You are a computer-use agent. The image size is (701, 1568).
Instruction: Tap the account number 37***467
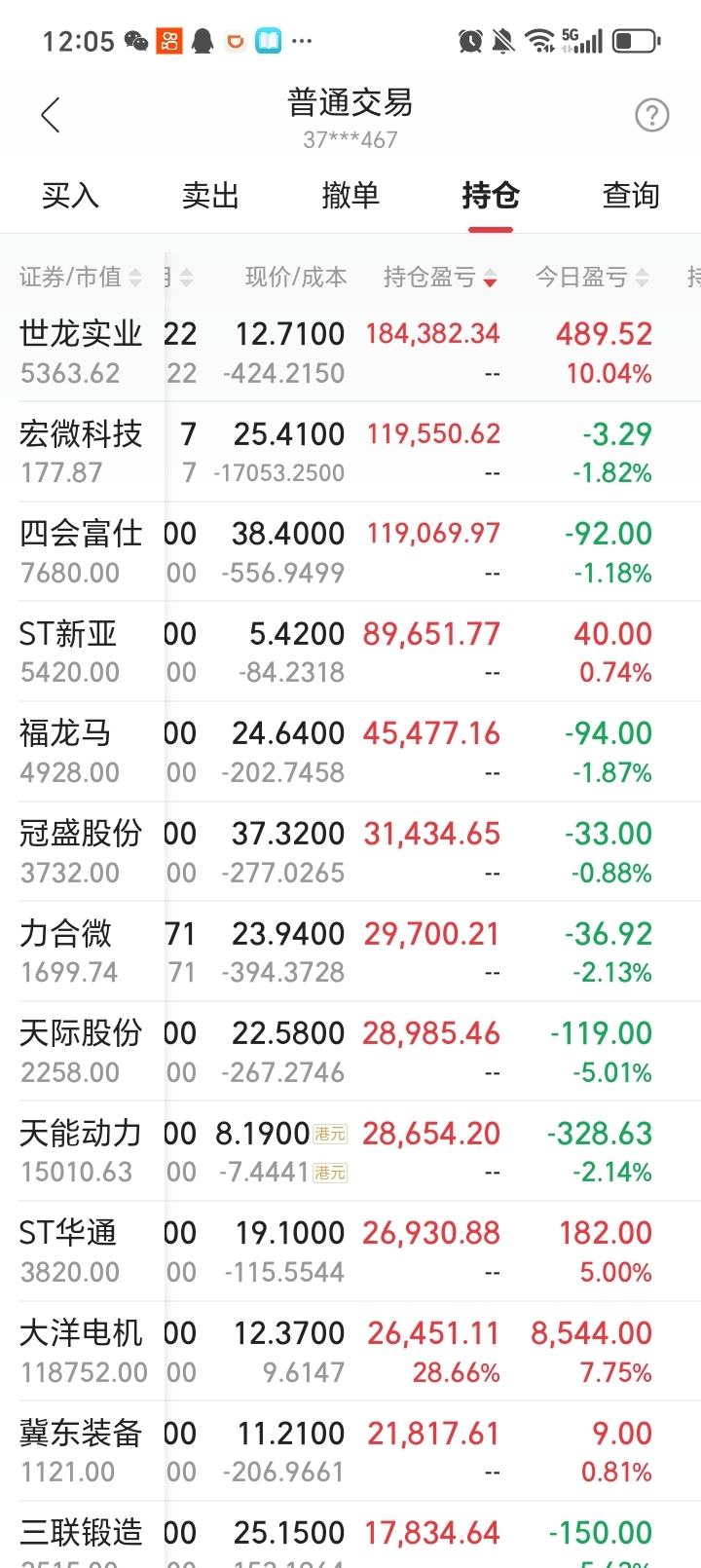coord(350,140)
